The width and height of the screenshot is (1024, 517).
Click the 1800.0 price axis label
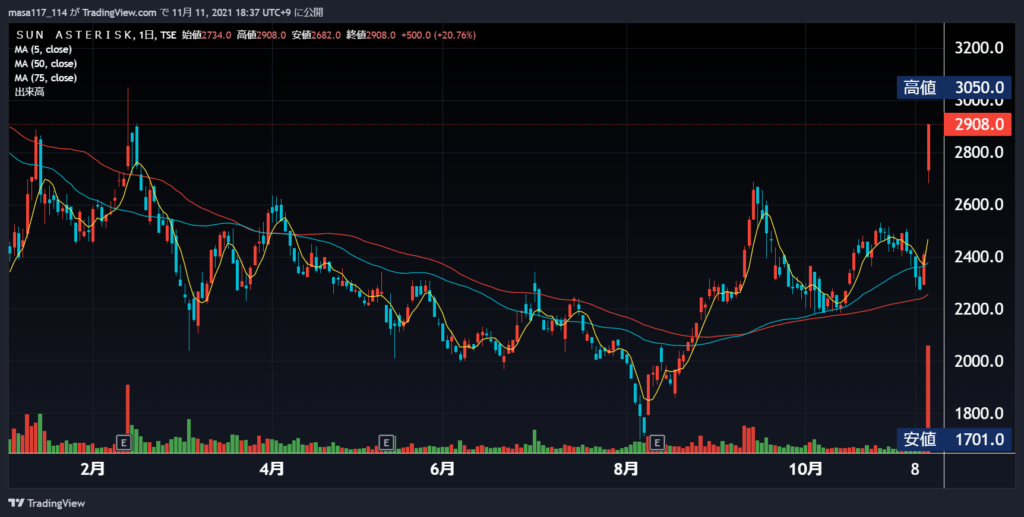979,413
